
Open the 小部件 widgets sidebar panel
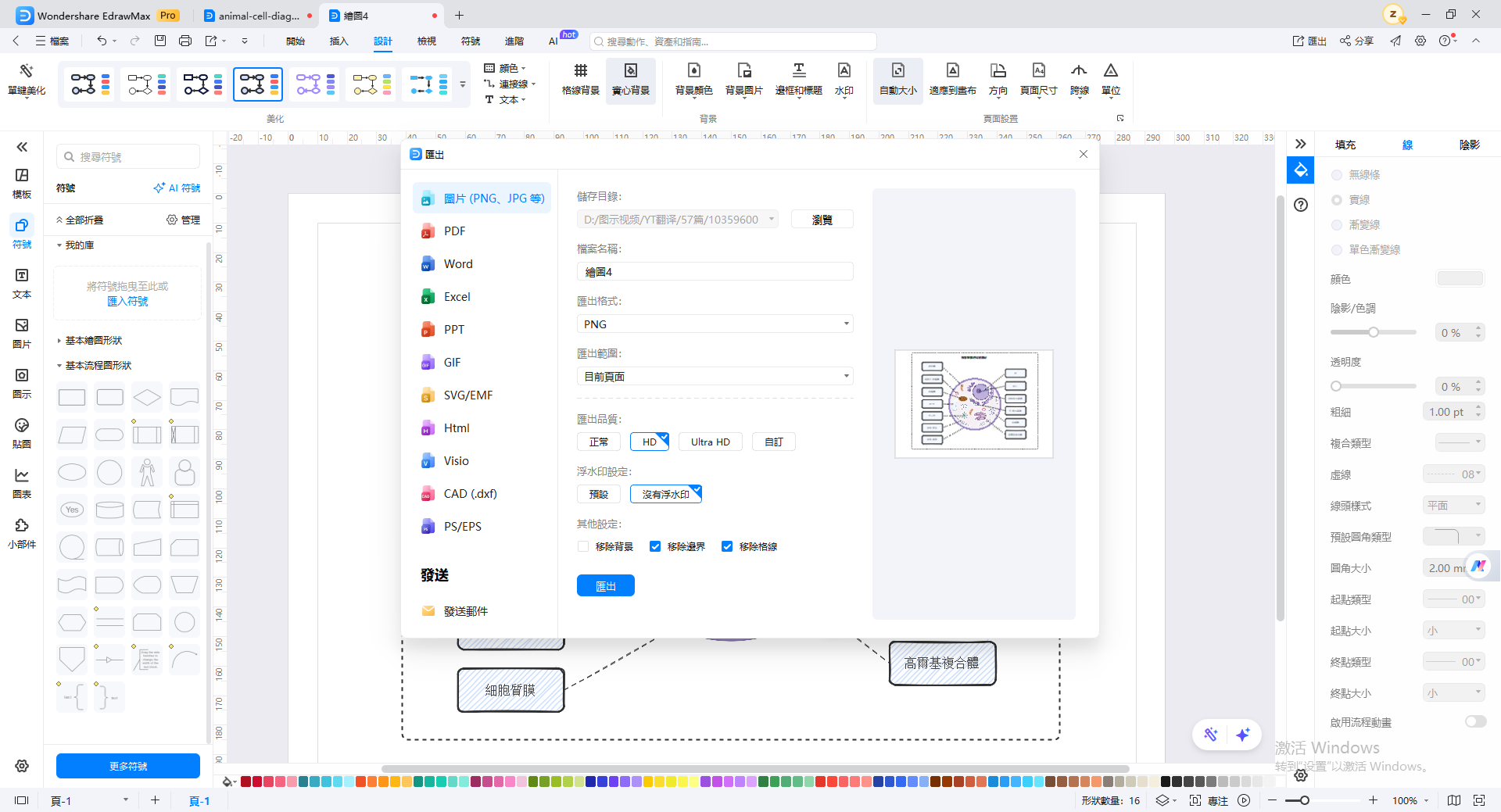click(22, 534)
